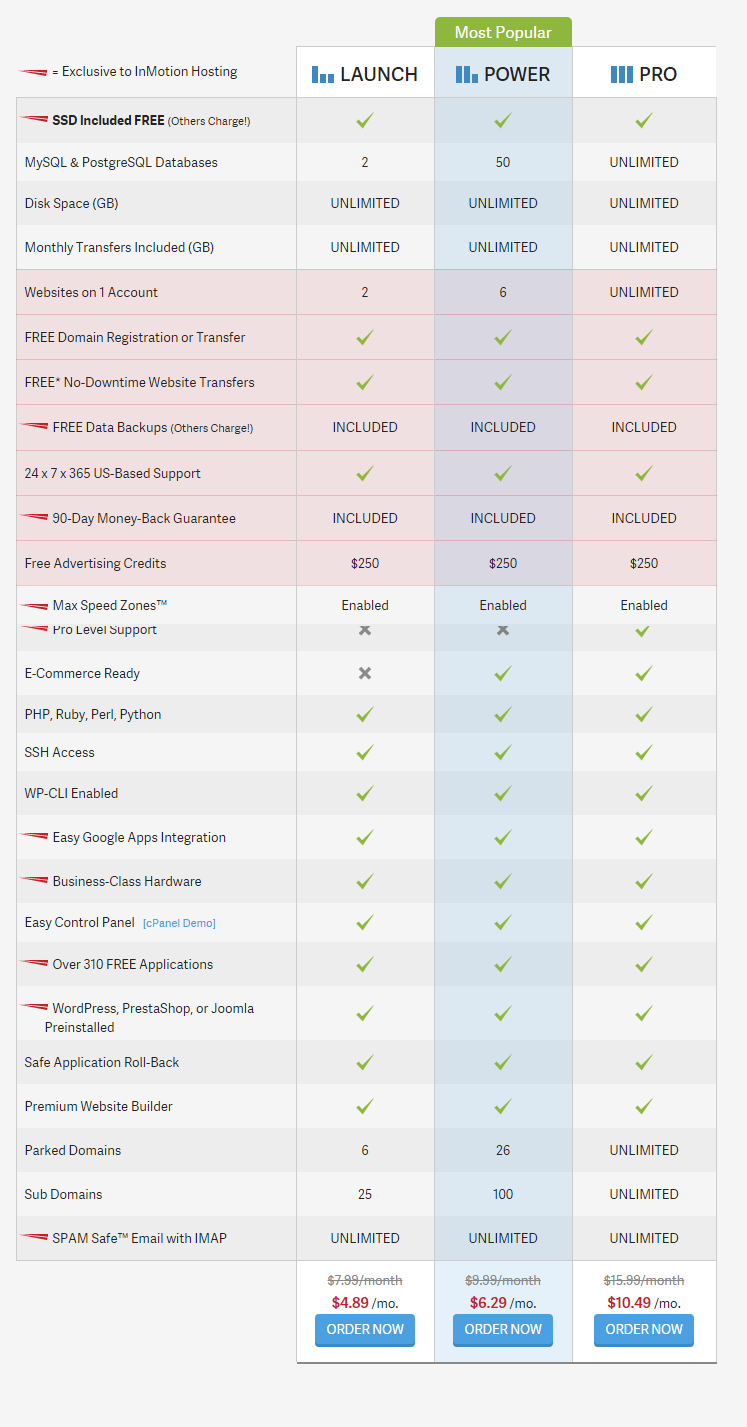Click the POWER plan bar-chart icon

click(x=466, y=75)
